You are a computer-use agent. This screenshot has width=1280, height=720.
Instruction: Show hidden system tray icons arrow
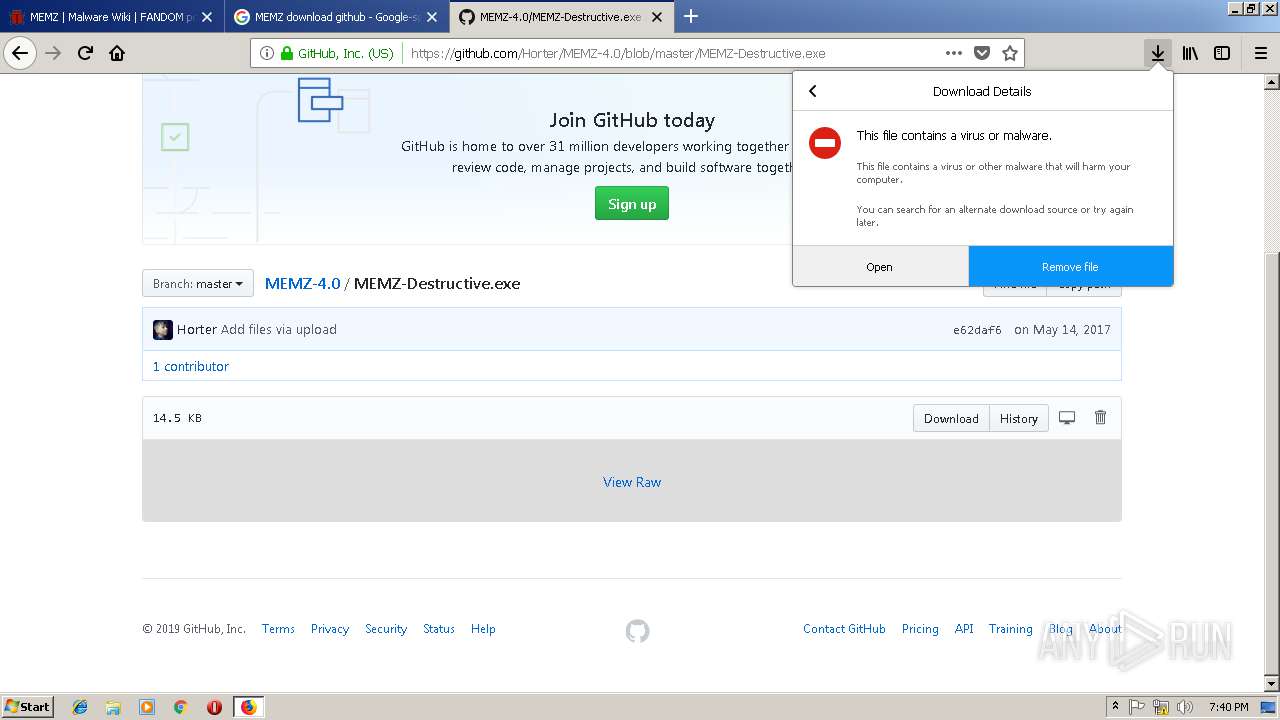click(x=1115, y=707)
